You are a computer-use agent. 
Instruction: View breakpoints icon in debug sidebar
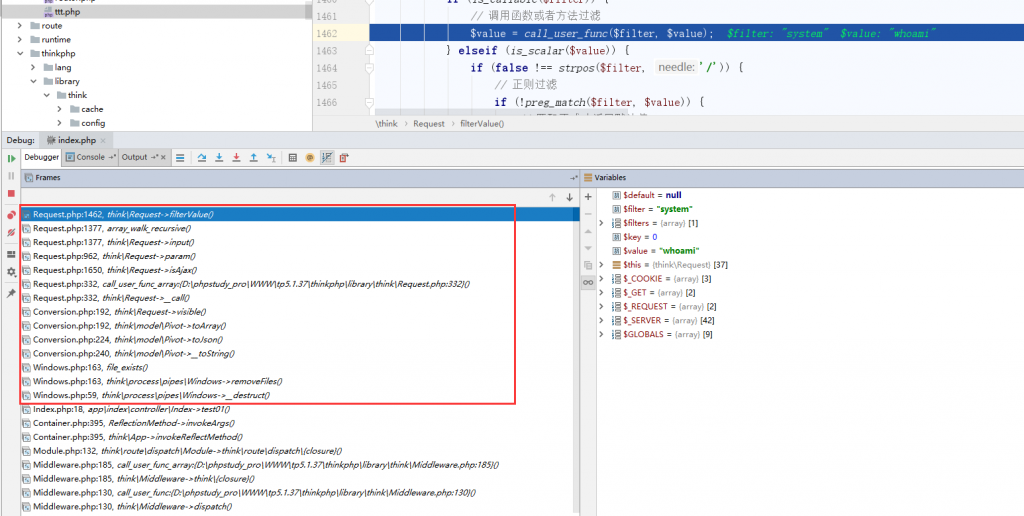pyautogui.click(x=11, y=215)
